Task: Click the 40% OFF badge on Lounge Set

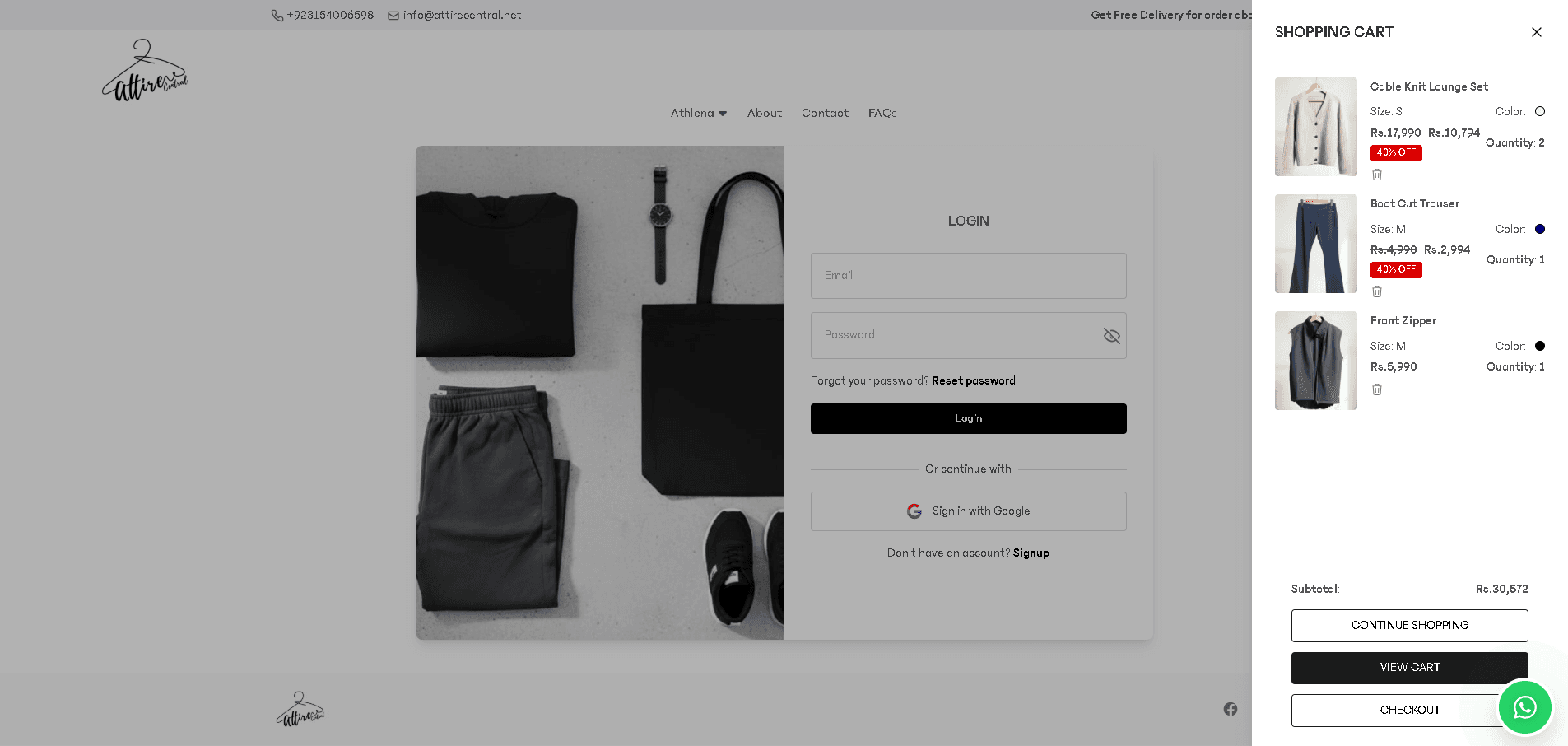Action: (1396, 152)
